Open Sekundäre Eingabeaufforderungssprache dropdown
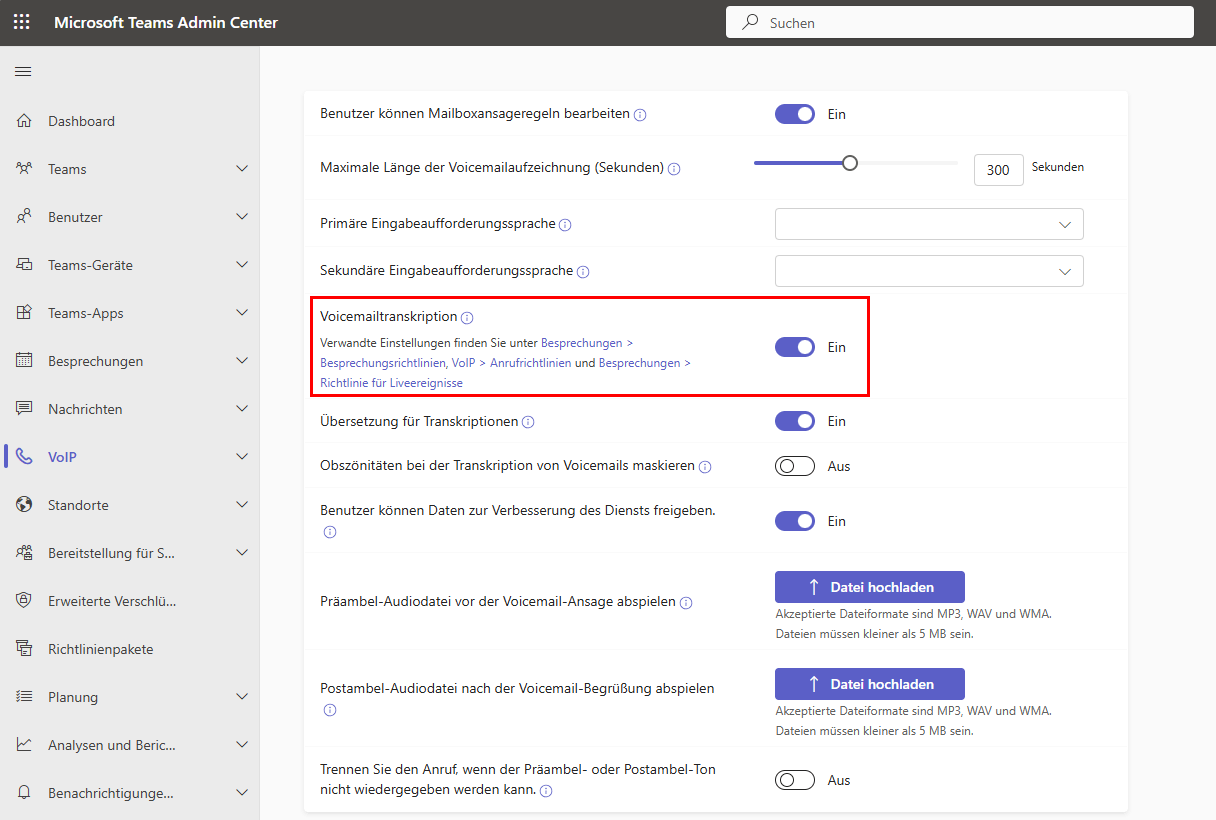This screenshot has width=1216, height=820. 929,271
